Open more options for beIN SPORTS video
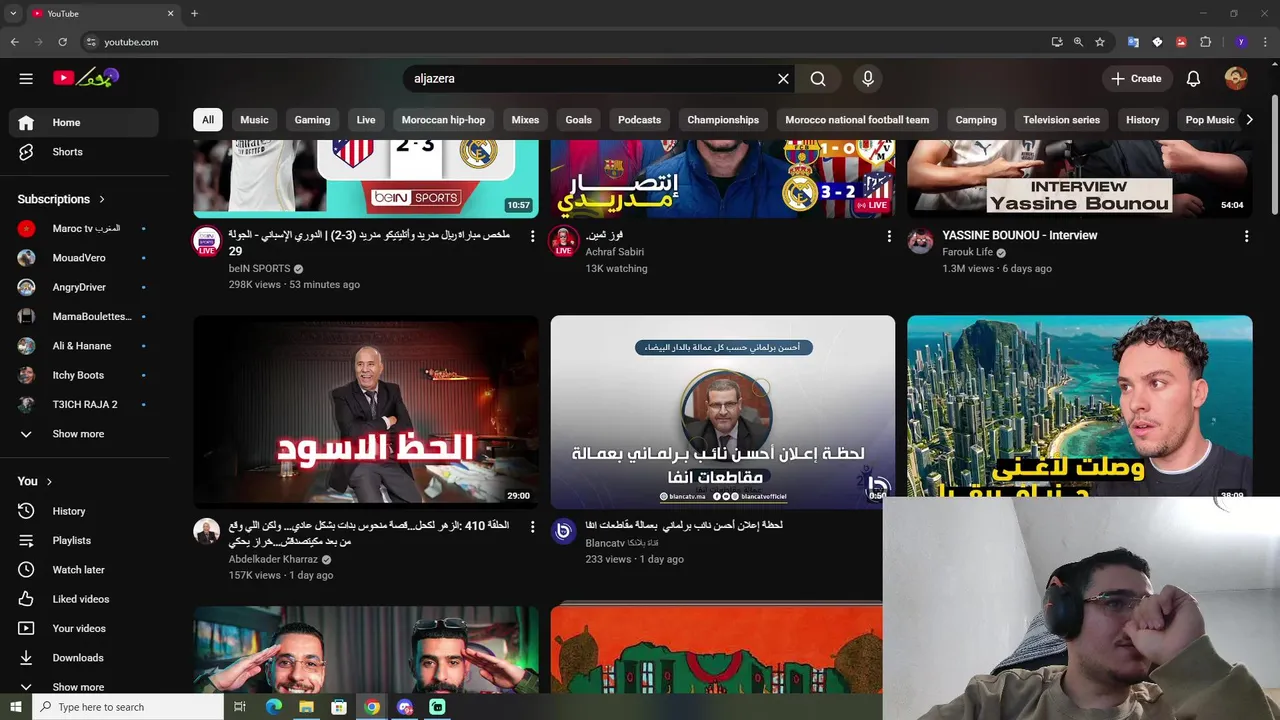Image resolution: width=1280 pixels, height=720 pixels. click(x=532, y=236)
